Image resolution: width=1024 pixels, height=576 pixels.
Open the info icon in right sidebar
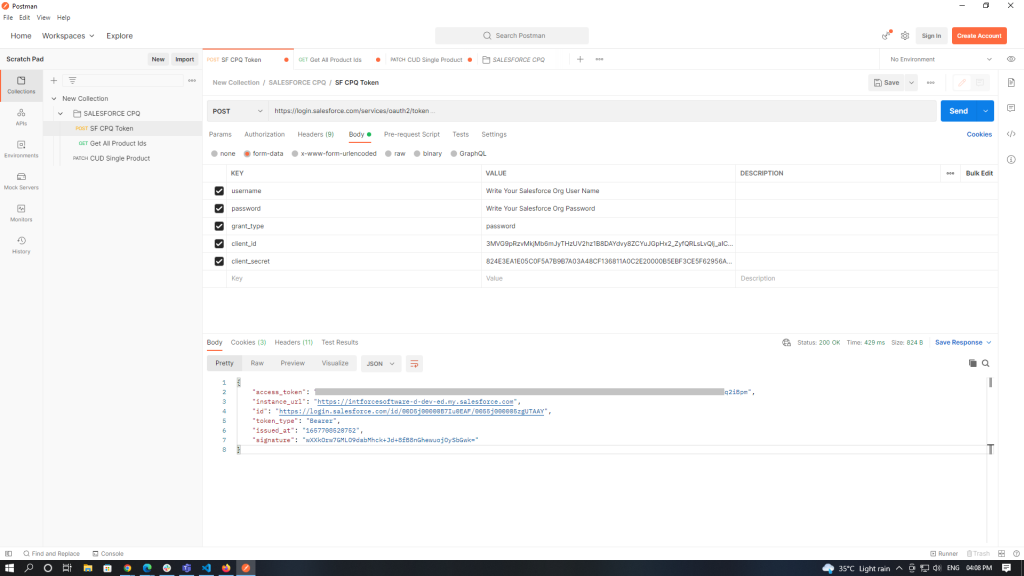click(x=1011, y=159)
